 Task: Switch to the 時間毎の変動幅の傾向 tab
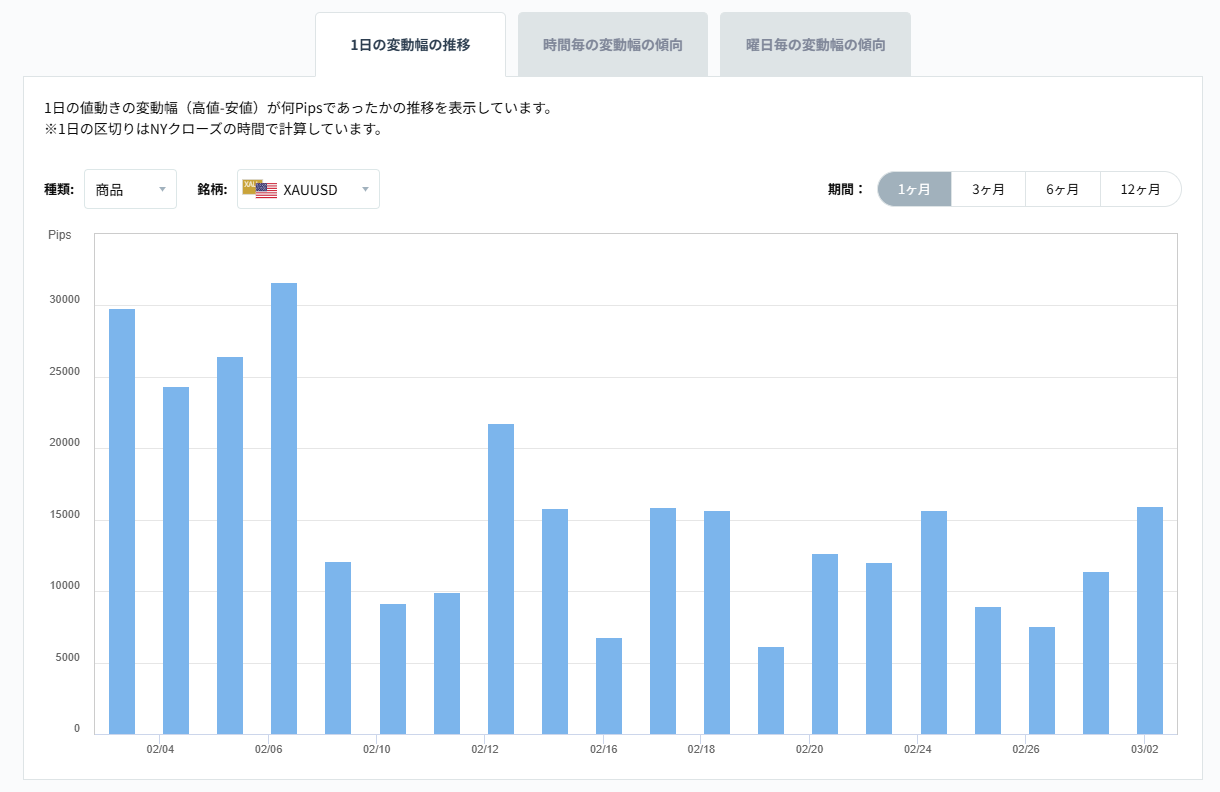(612, 44)
